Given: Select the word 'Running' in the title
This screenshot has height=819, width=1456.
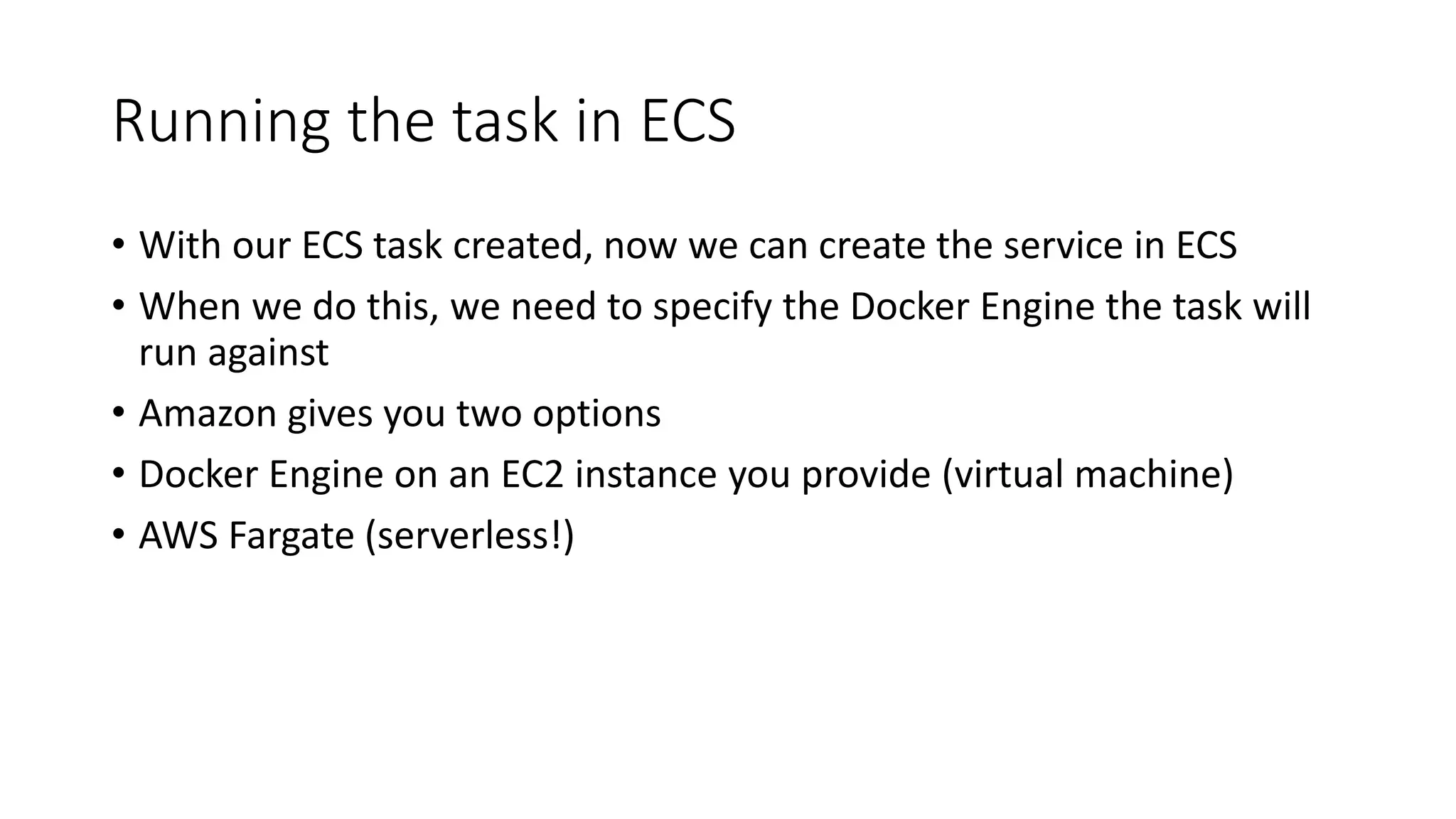Looking at the screenshot, I should [221, 124].
